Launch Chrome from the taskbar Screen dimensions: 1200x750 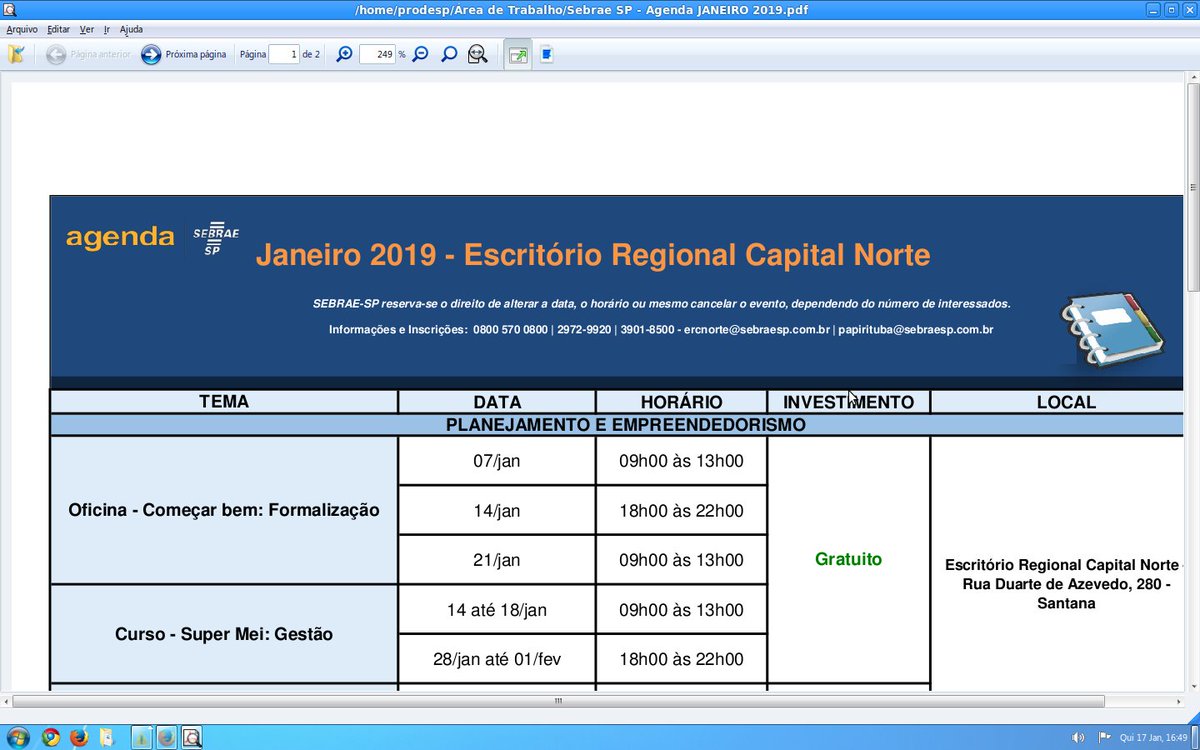pos(51,738)
